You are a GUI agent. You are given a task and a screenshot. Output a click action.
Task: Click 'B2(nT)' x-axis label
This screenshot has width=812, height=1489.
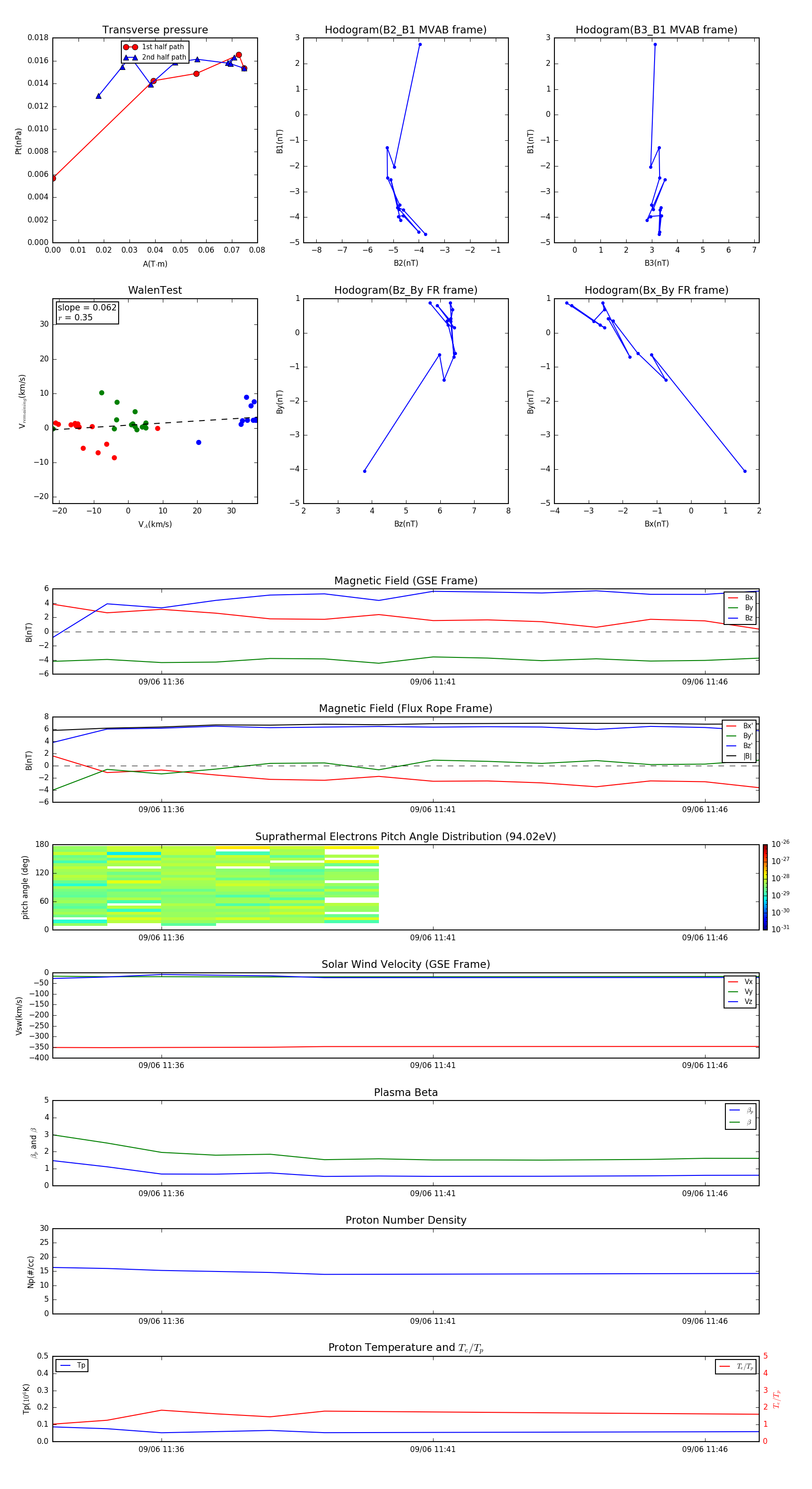pyautogui.click(x=406, y=263)
